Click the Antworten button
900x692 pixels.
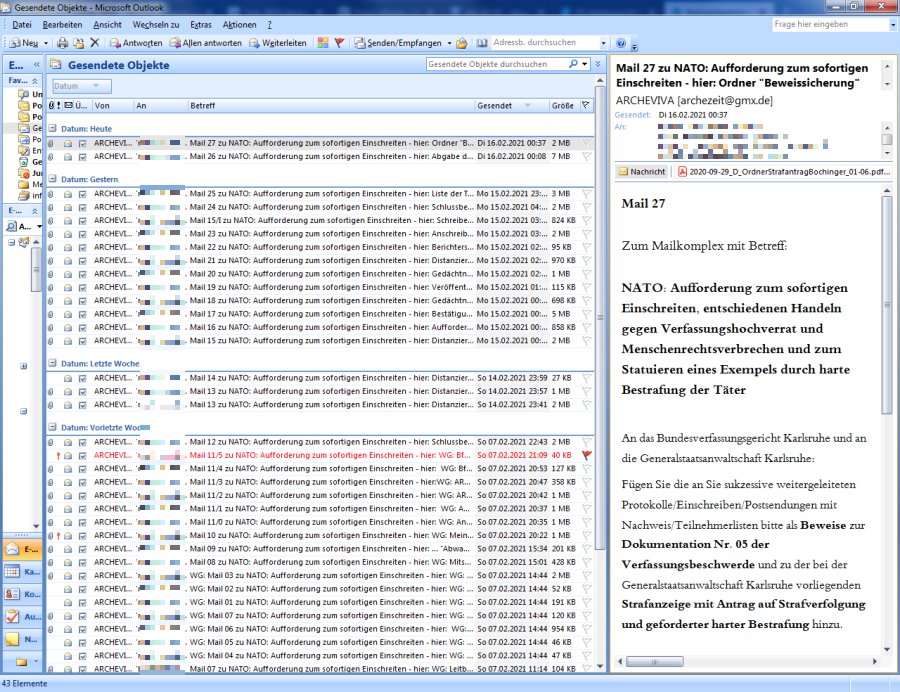(136, 43)
